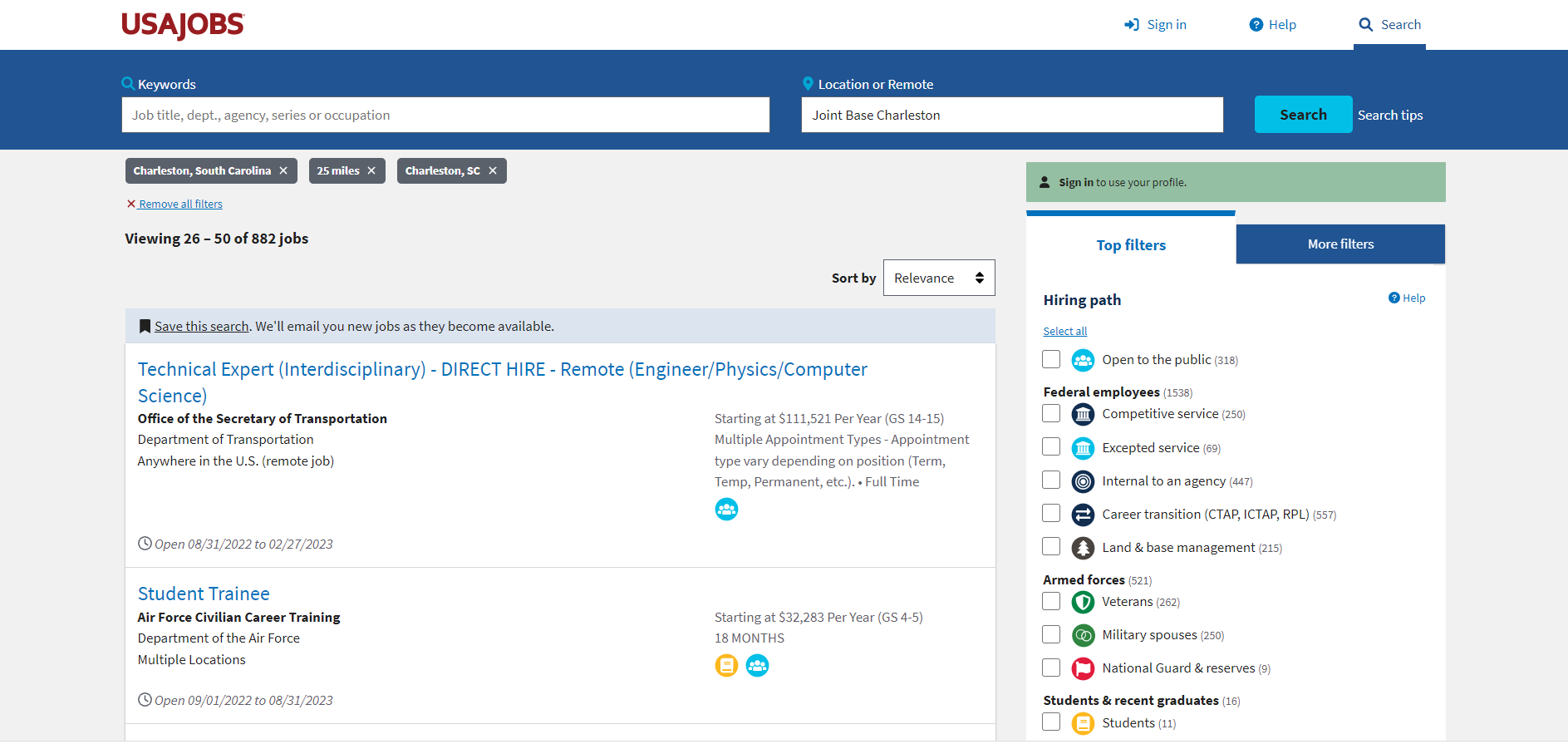Image resolution: width=1568 pixels, height=744 pixels.
Task: Check Open to the public
Action: [x=1051, y=359]
